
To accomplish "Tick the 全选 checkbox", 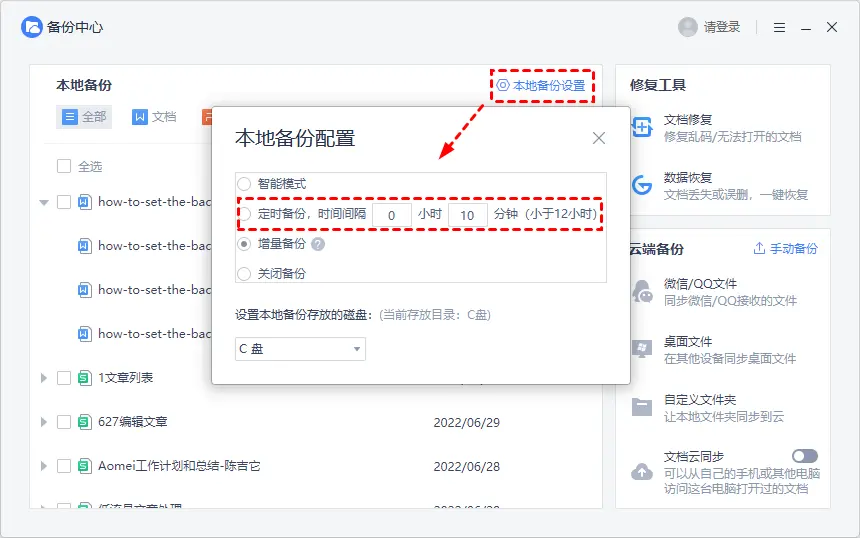I will [x=64, y=166].
